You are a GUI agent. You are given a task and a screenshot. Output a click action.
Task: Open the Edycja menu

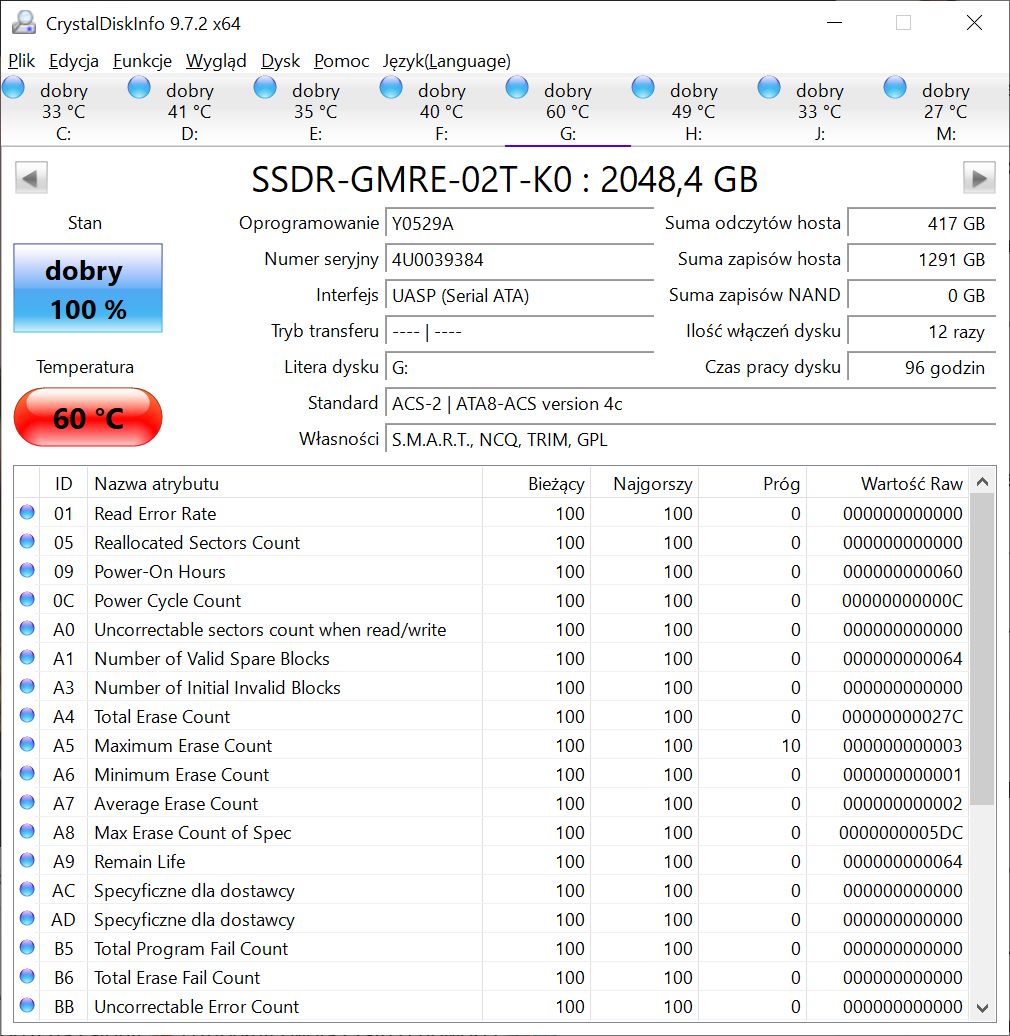coord(73,61)
